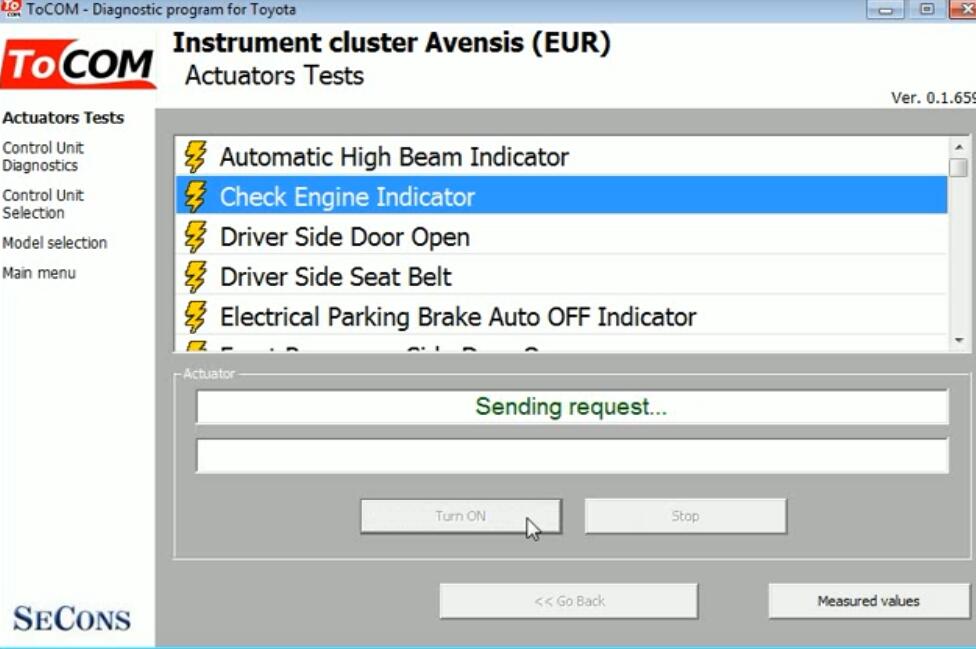Select Automatic High Beam Indicator test
The width and height of the screenshot is (976, 649).
pyautogui.click(x=561, y=156)
